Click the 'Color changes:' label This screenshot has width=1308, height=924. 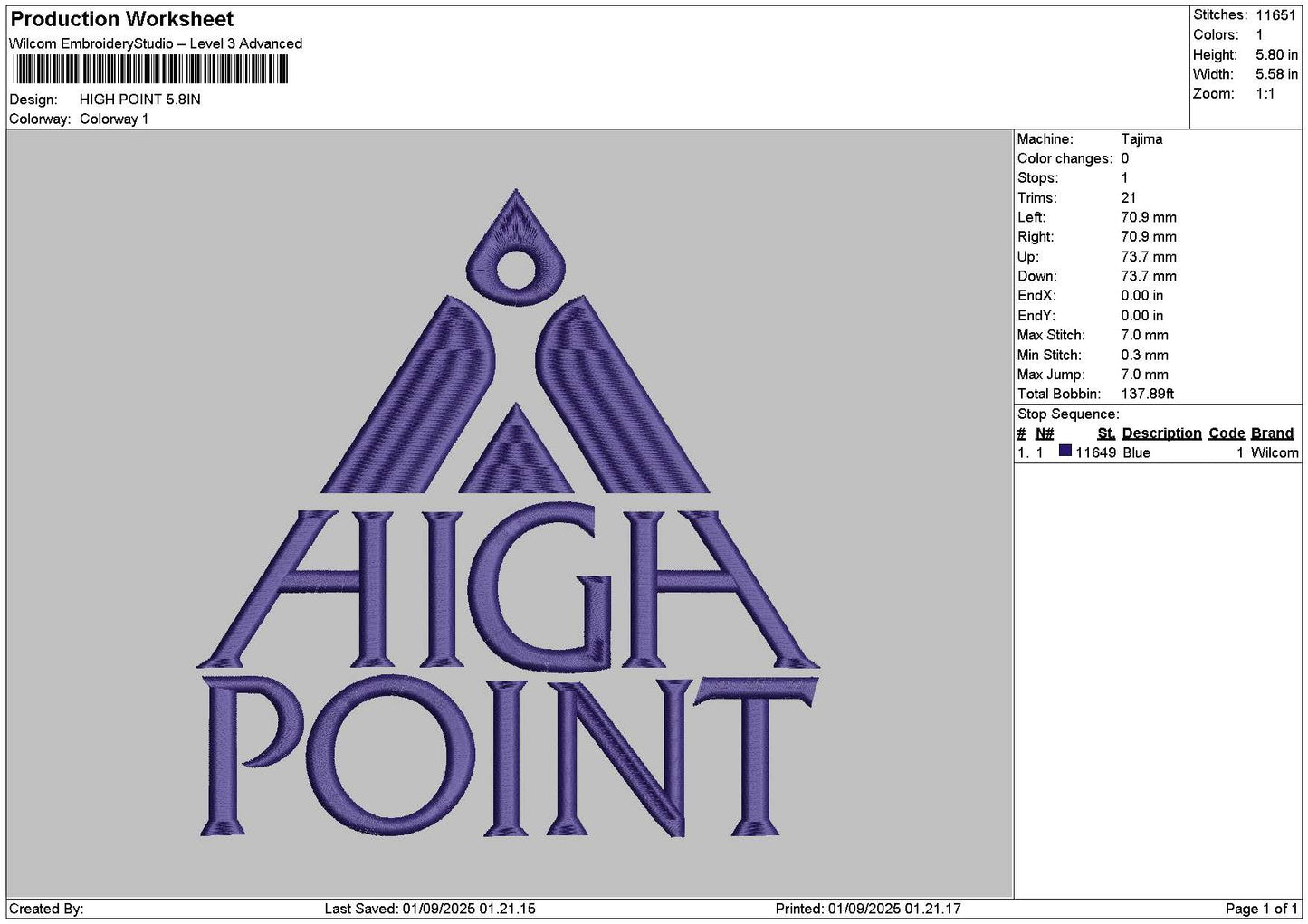point(1065,158)
